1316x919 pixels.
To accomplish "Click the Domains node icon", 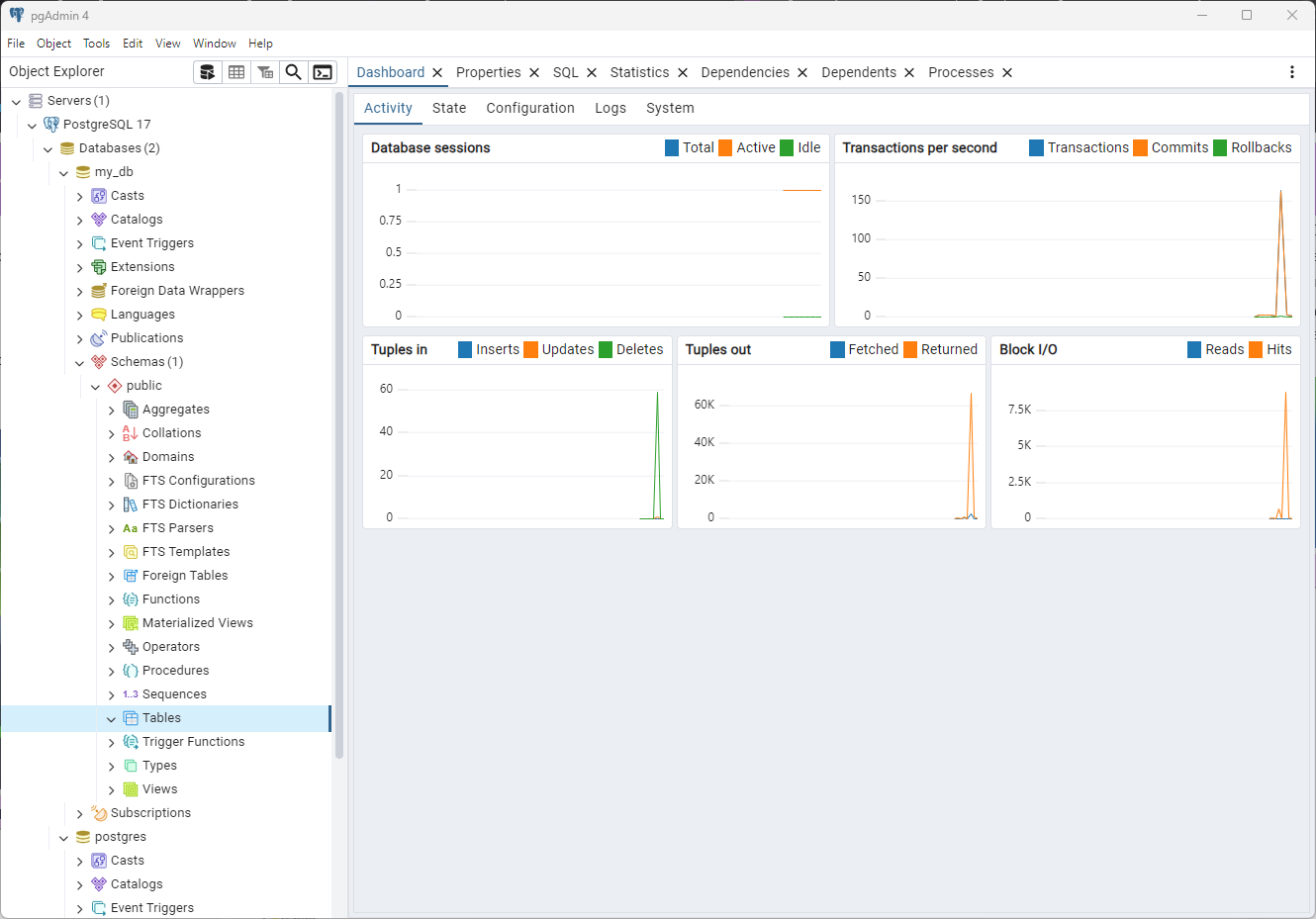I will coord(131,457).
